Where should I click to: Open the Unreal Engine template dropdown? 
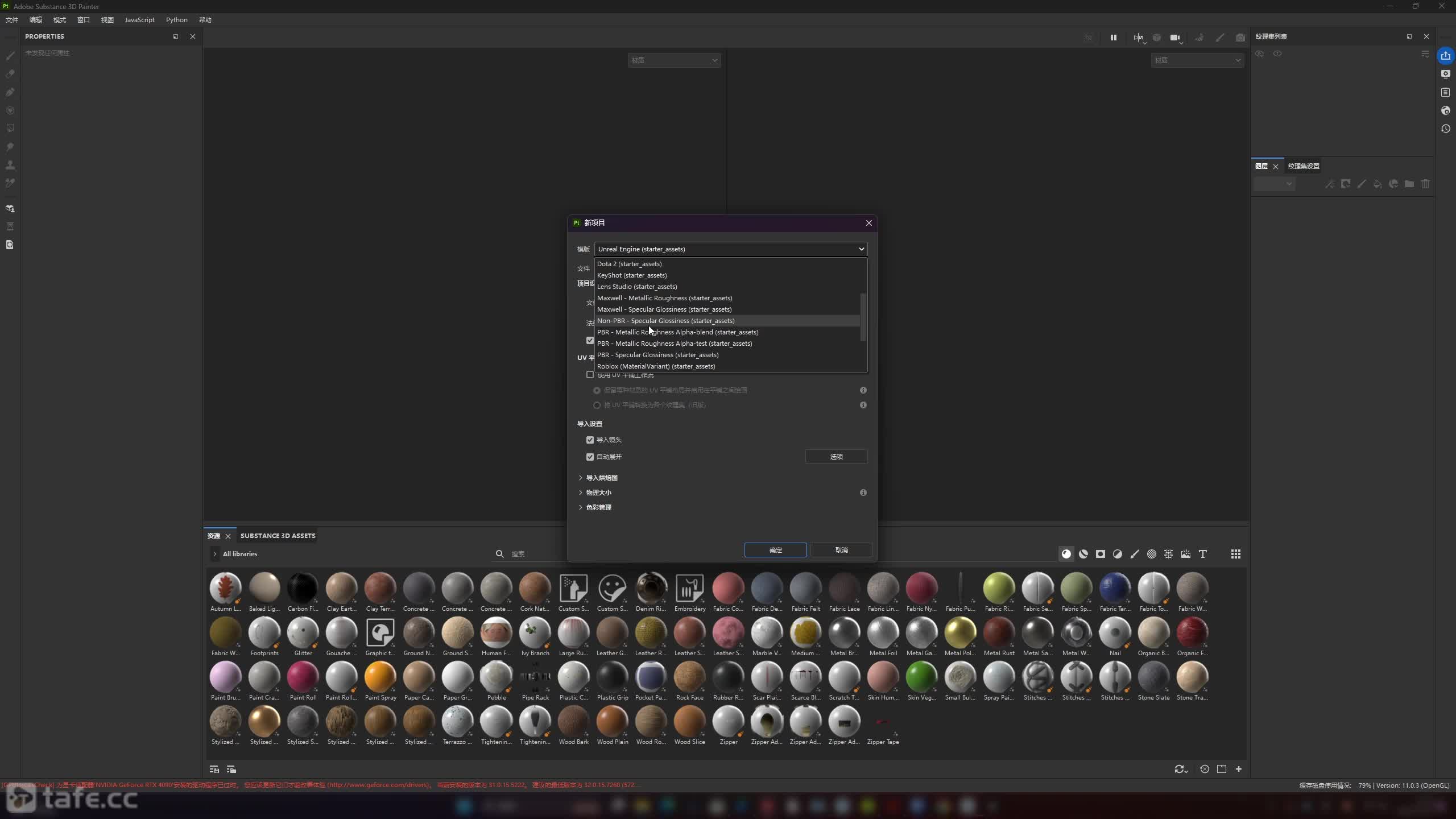(x=730, y=249)
